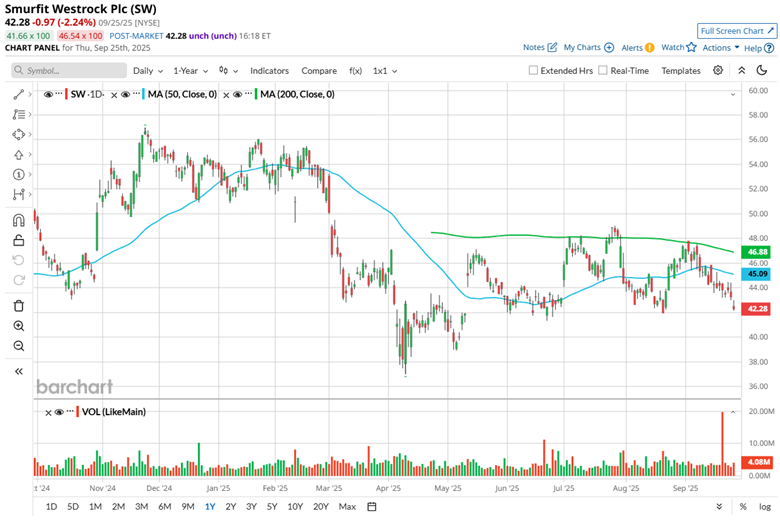Viewport: 780px width, 524px height.
Task: Open the 1-Year period dropdown
Action: 191,71
